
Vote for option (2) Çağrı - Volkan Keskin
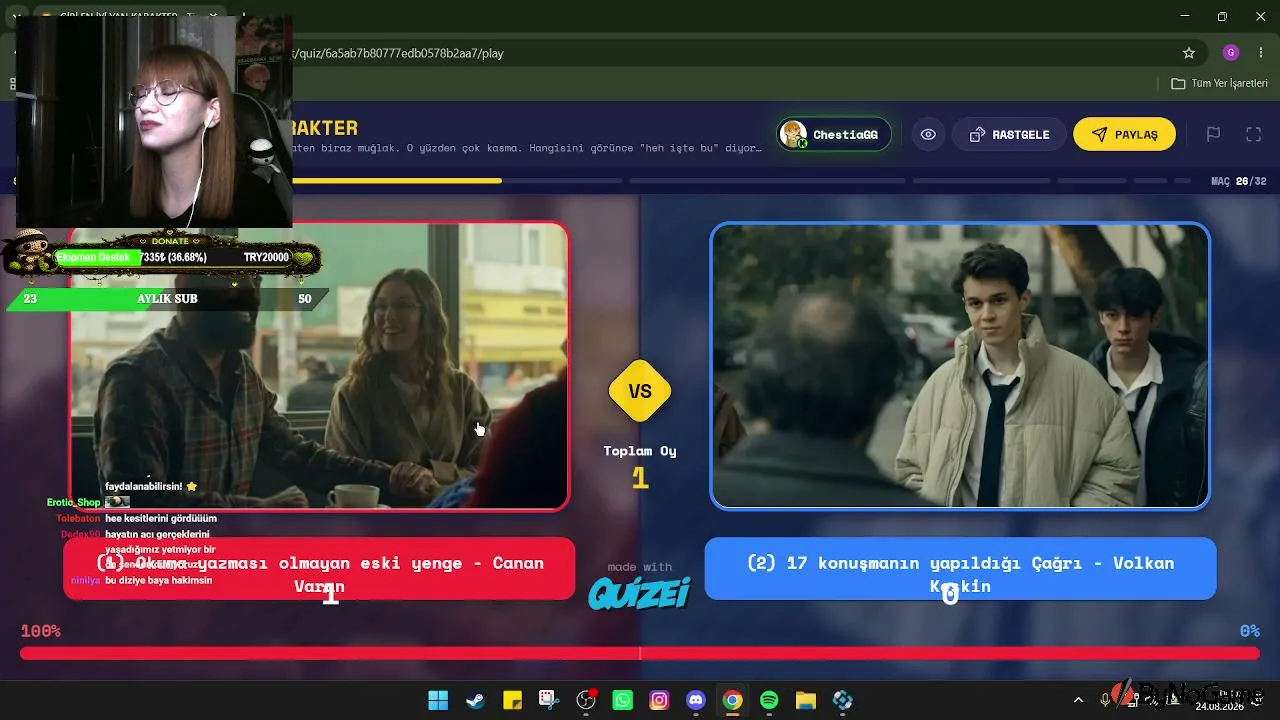click(960, 569)
